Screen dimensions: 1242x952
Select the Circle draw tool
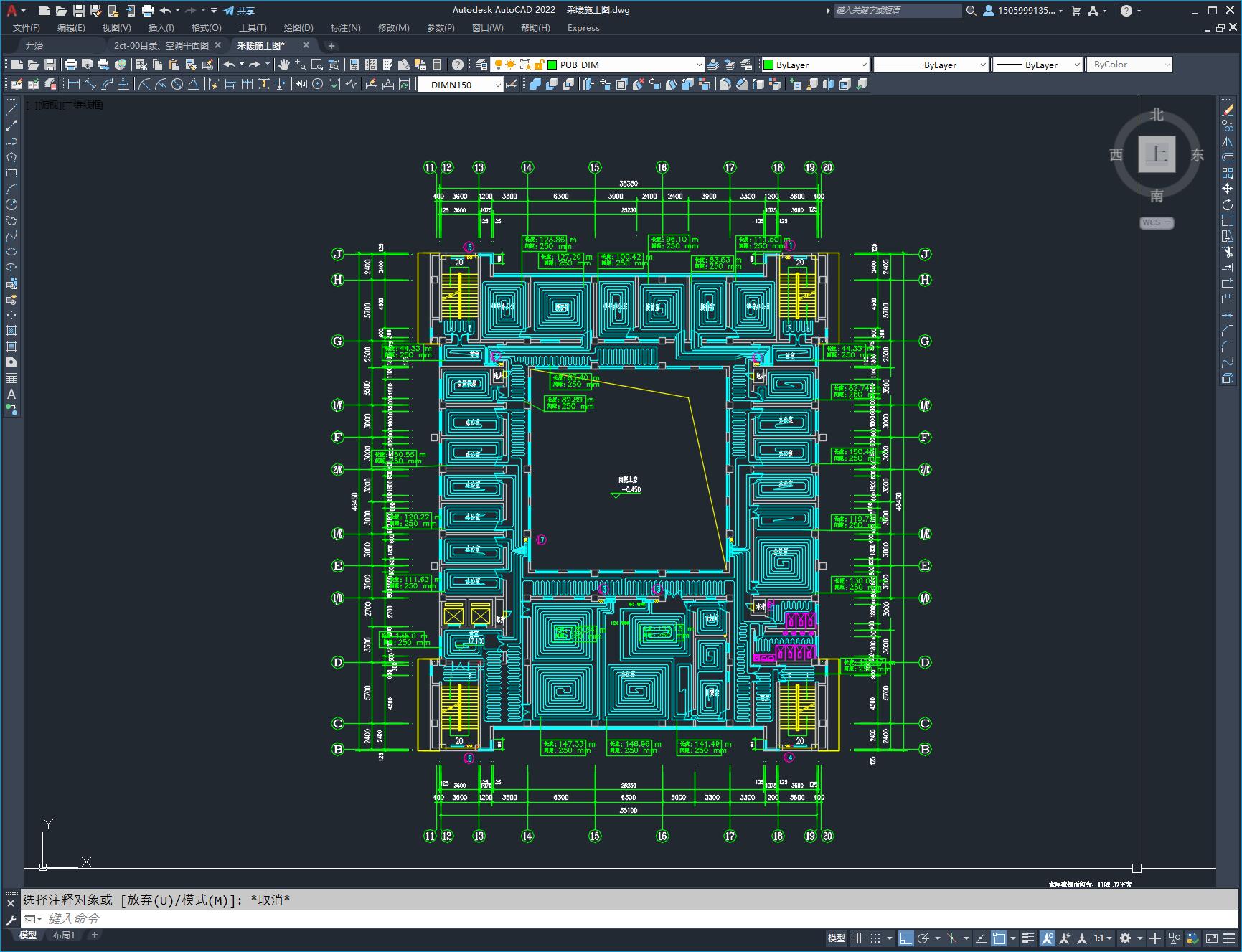point(11,204)
